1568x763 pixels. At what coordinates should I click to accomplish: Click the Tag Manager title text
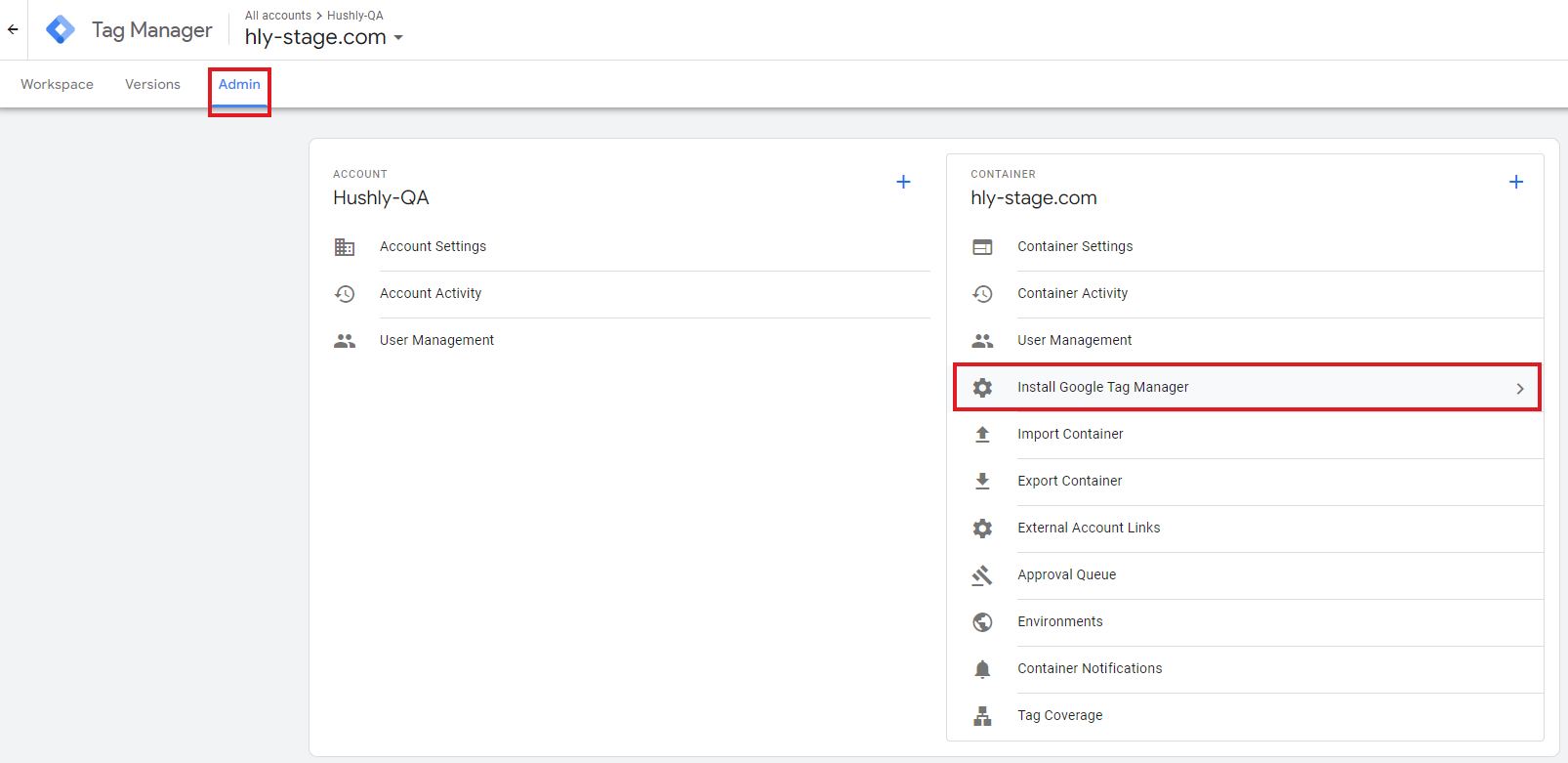click(151, 30)
